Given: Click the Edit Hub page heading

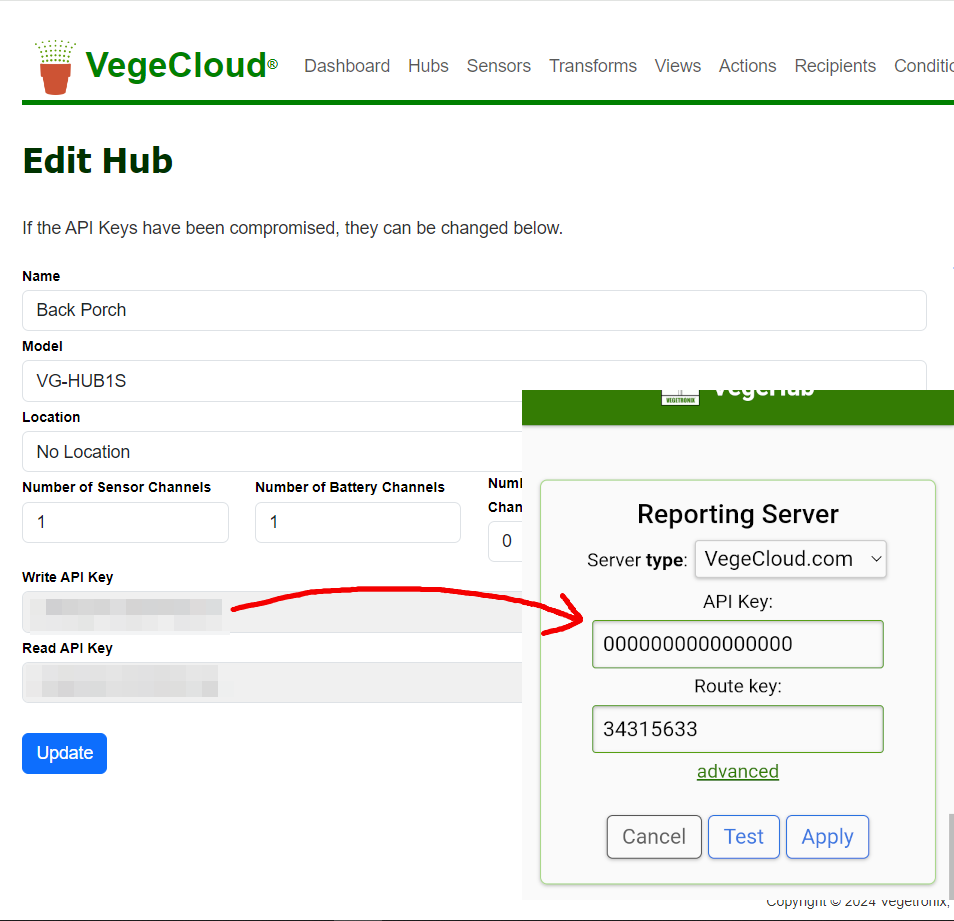Looking at the screenshot, I should [98, 161].
